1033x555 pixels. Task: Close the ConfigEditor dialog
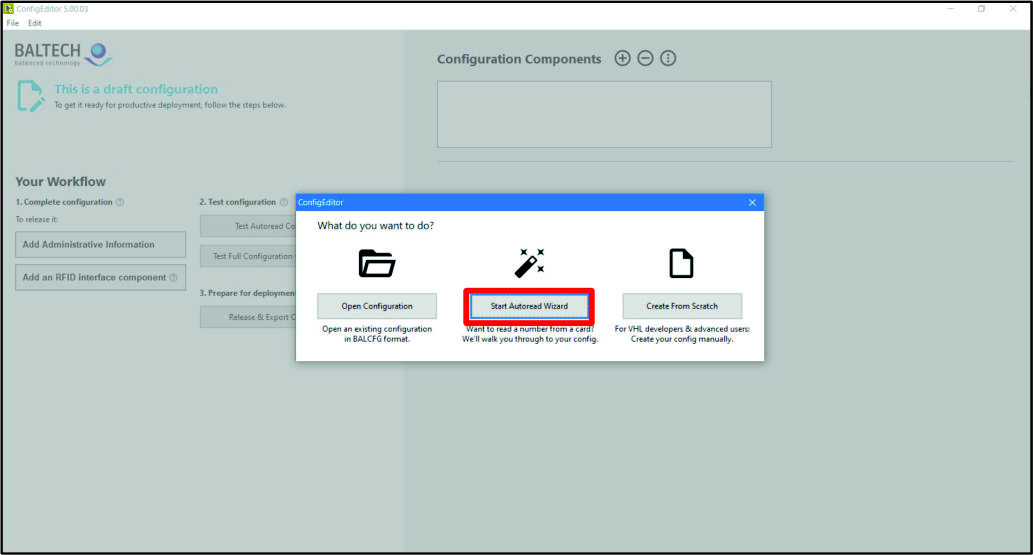752,203
